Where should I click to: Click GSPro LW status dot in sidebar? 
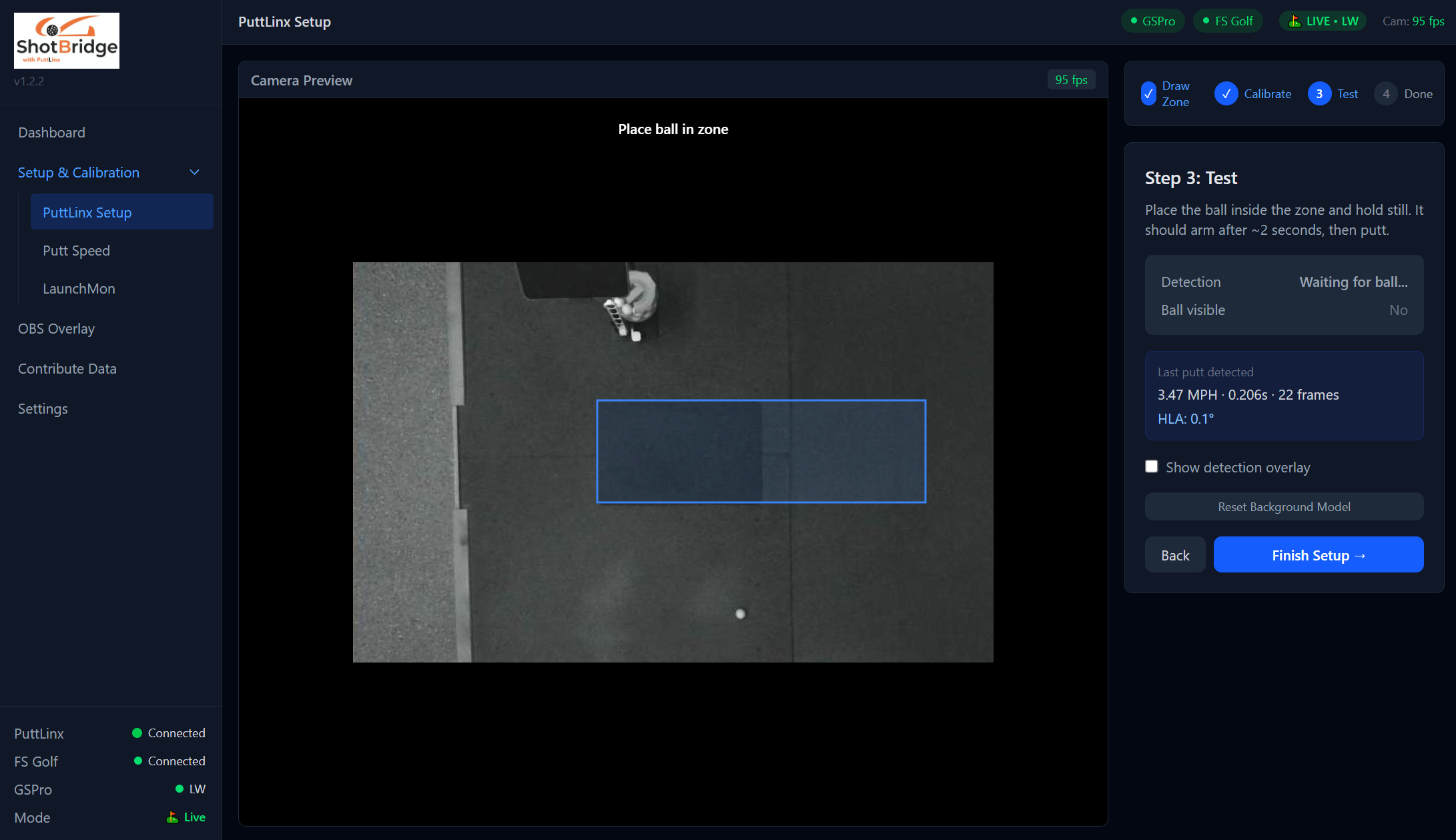pos(179,789)
